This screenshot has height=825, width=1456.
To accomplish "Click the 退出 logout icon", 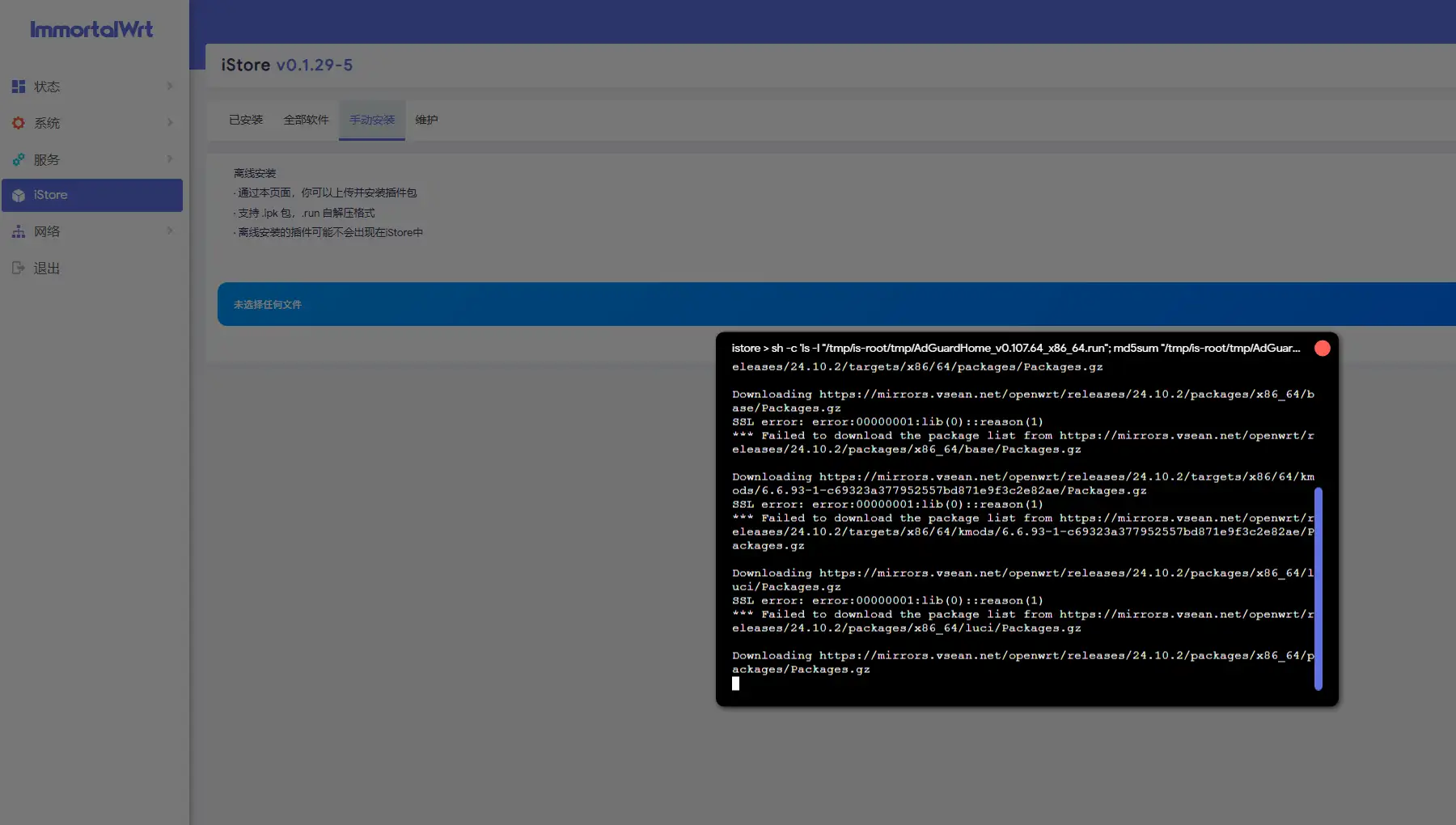I will [x=19, y=268].
